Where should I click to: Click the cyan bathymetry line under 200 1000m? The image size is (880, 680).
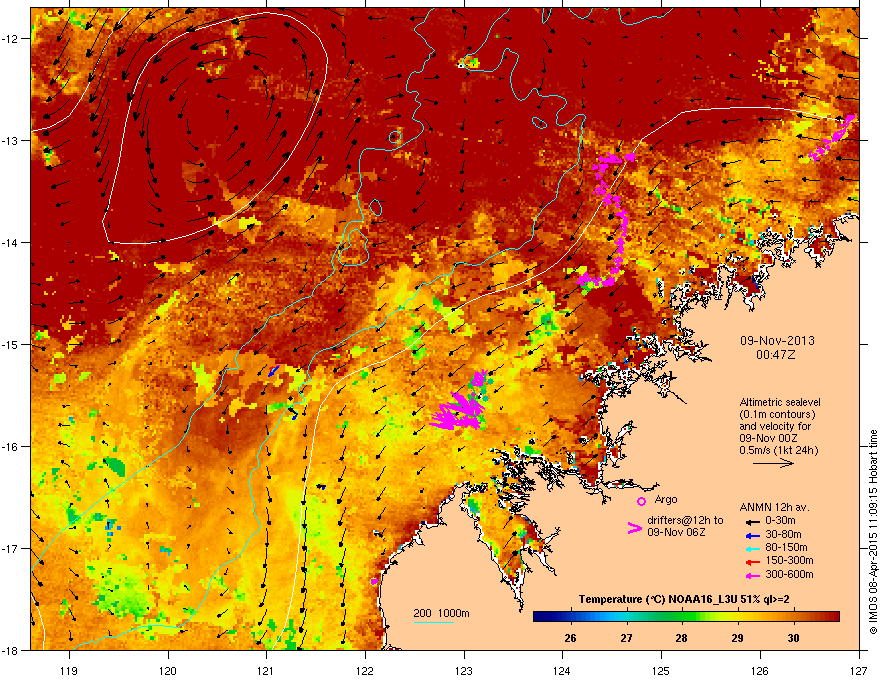point(434,622)
